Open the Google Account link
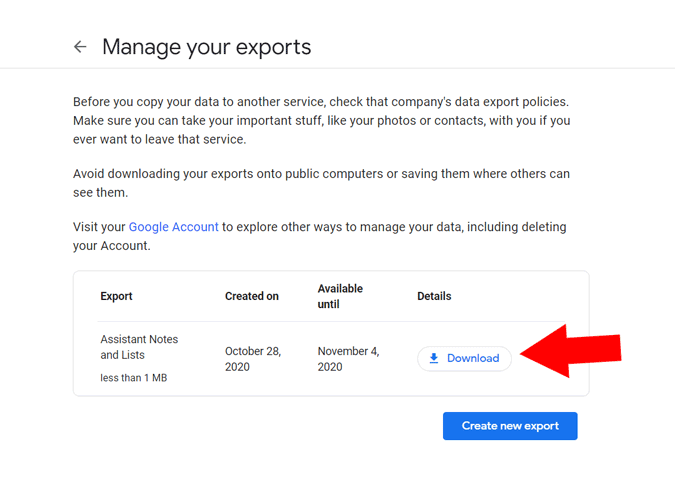675x478 pixels. tap(173, 227)
